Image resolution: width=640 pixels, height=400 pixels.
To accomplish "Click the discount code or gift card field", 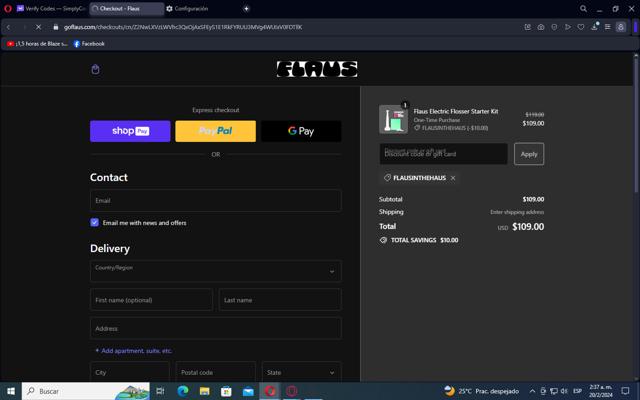I will [444, 154].
